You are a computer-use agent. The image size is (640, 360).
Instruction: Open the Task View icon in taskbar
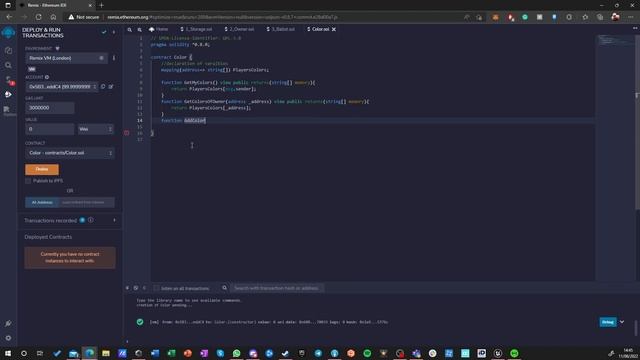[x=40, y=353]
